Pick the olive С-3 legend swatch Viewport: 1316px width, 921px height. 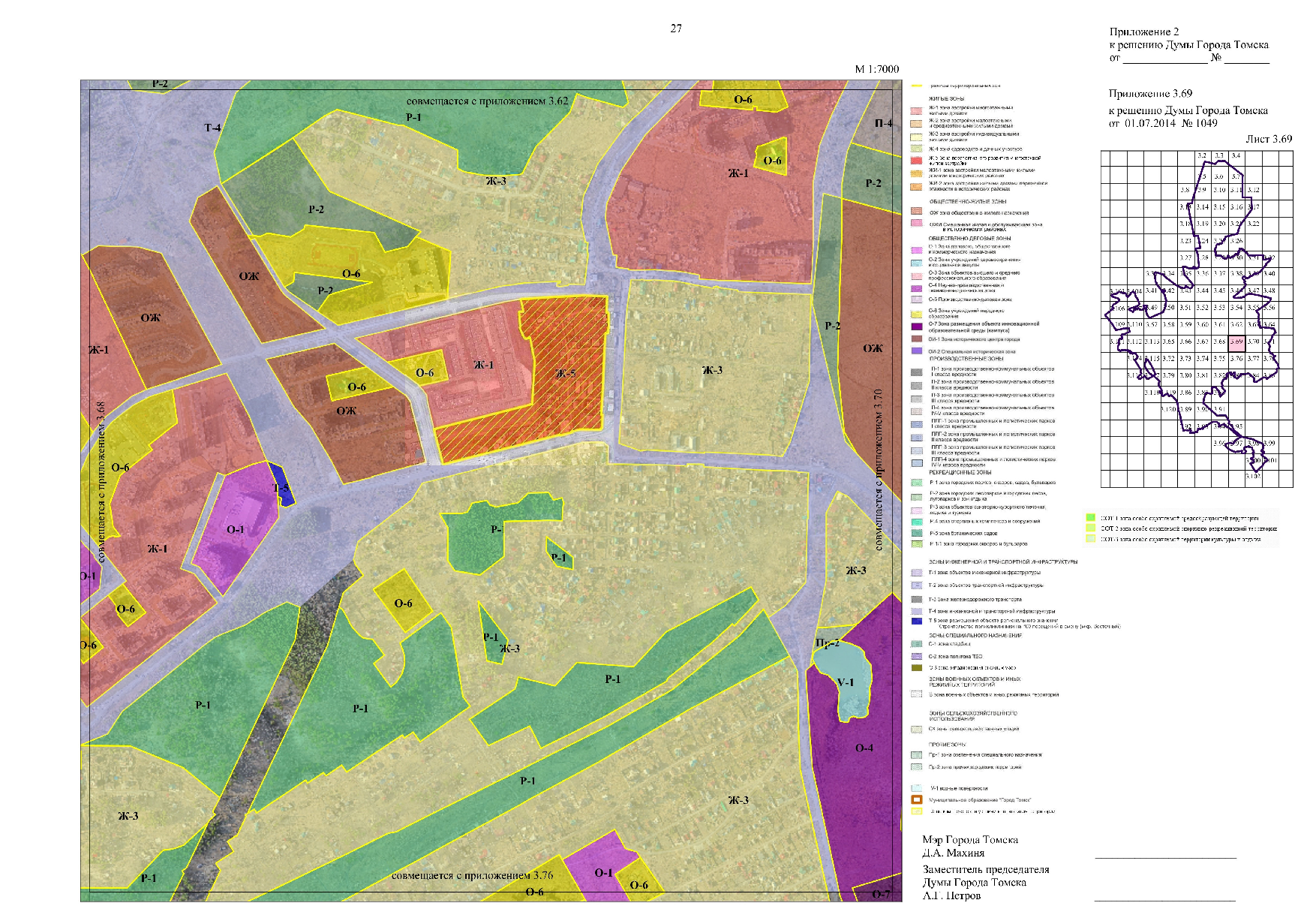916,667
